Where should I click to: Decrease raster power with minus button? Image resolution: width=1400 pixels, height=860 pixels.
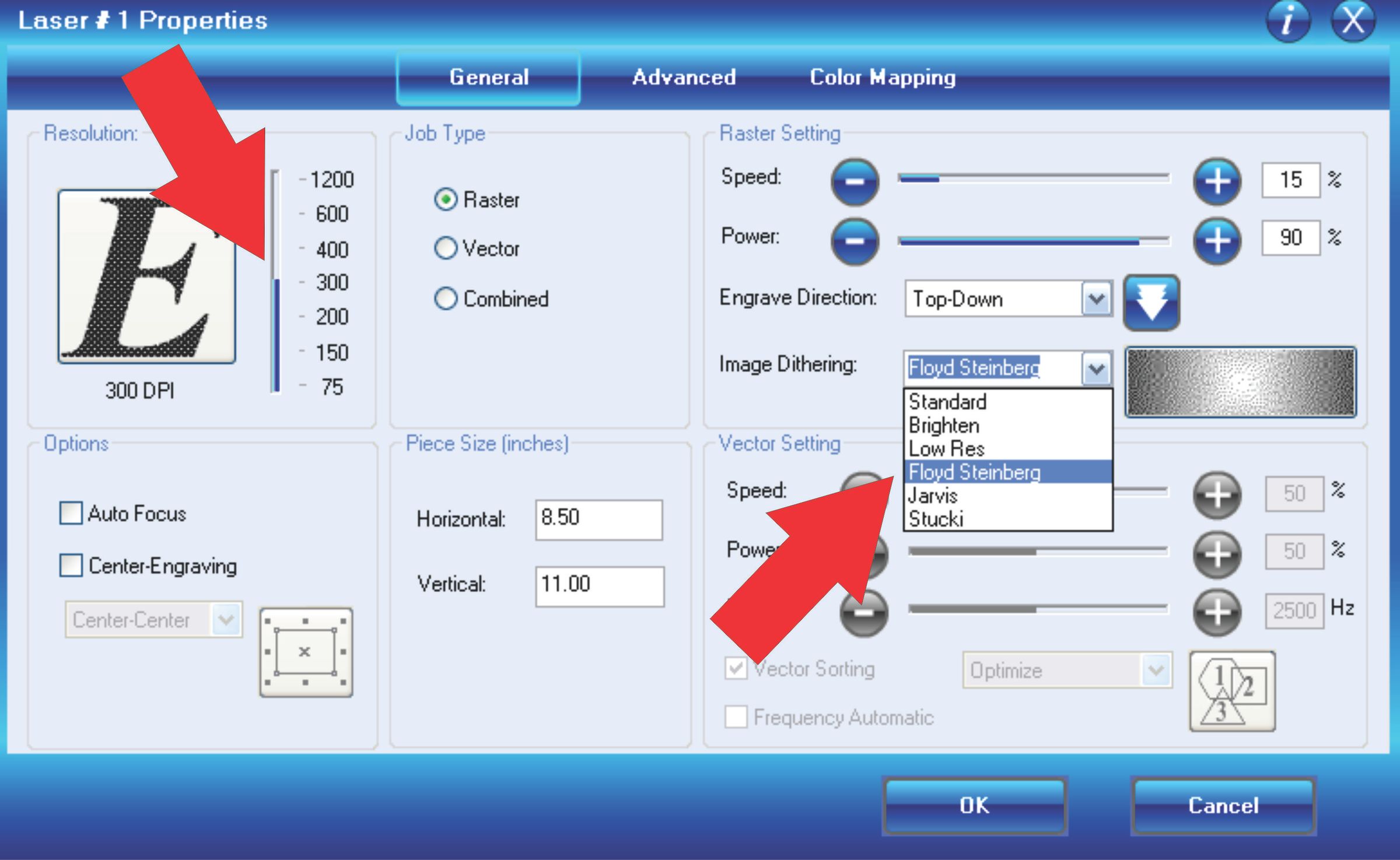pos(855,241)
